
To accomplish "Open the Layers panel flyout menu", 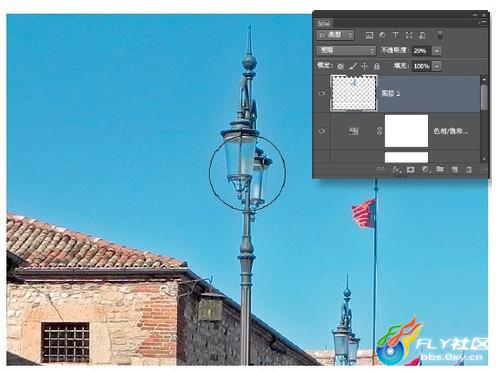I will tap(483, 22).
